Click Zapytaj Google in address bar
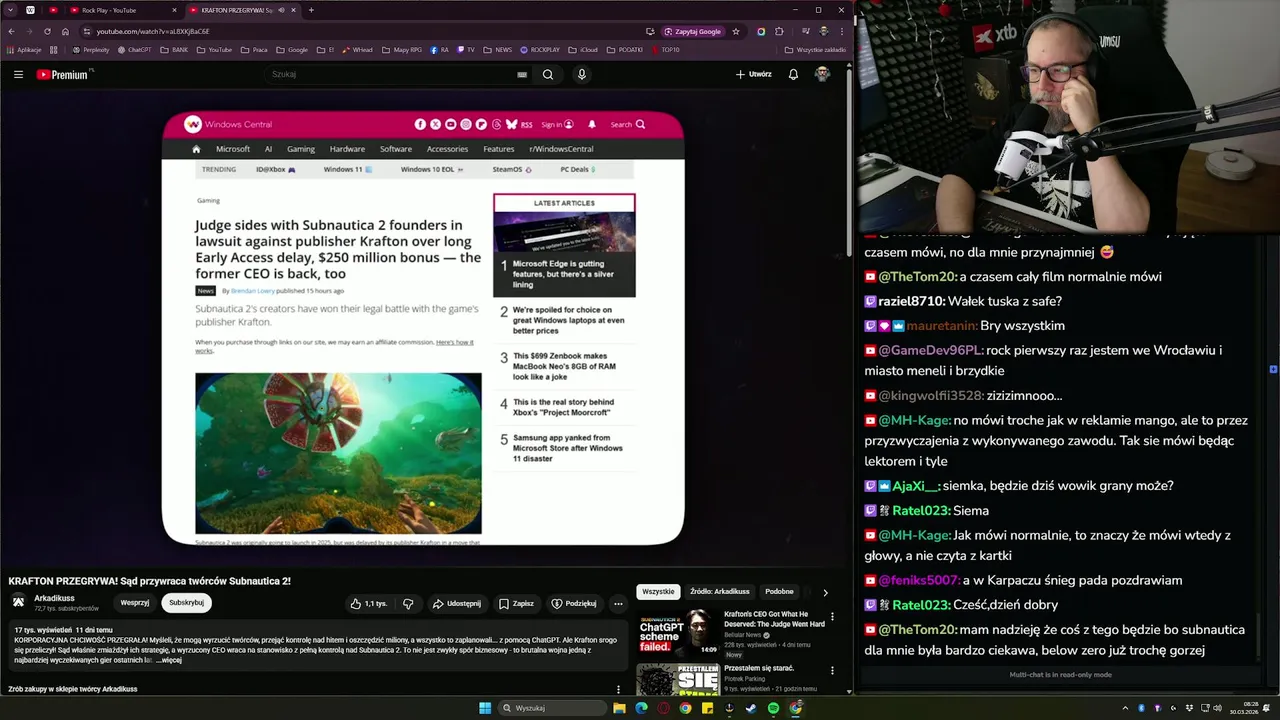Viewport: 1280px width, 720px height. (692, 31)
